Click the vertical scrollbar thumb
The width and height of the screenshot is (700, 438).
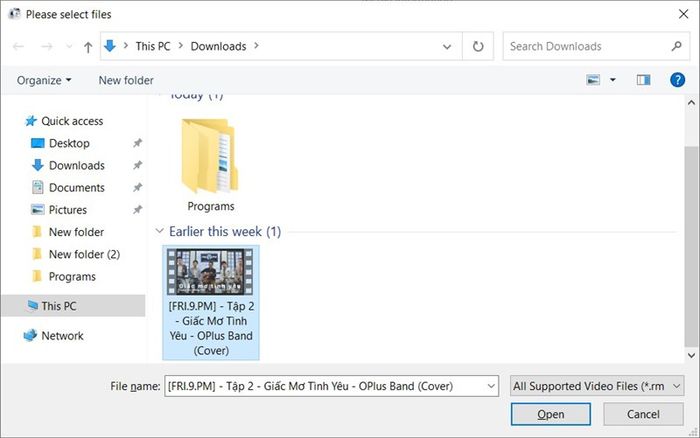tap(691, 246)
